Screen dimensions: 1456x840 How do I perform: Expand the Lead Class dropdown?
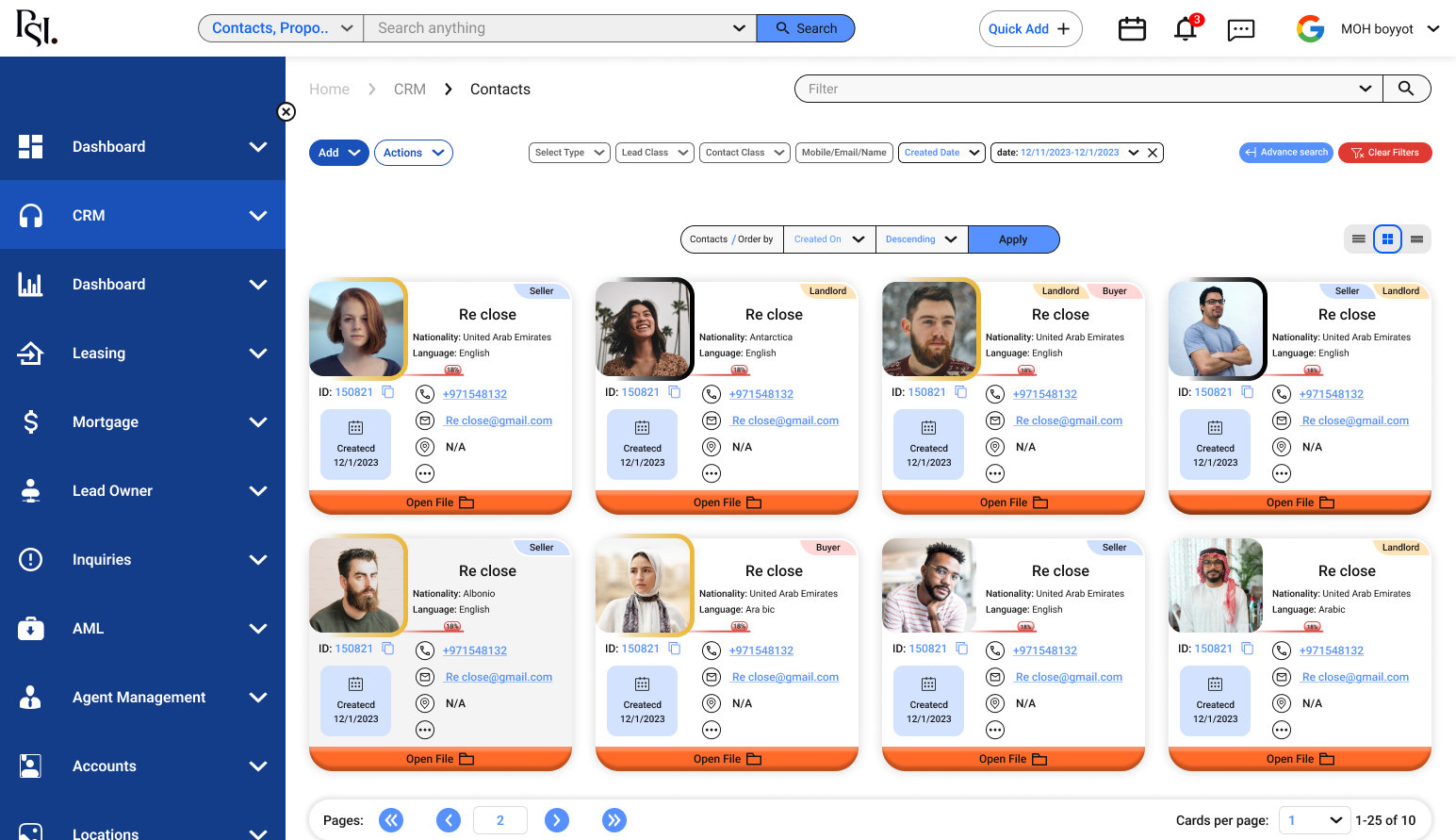(x=655, y=153)
